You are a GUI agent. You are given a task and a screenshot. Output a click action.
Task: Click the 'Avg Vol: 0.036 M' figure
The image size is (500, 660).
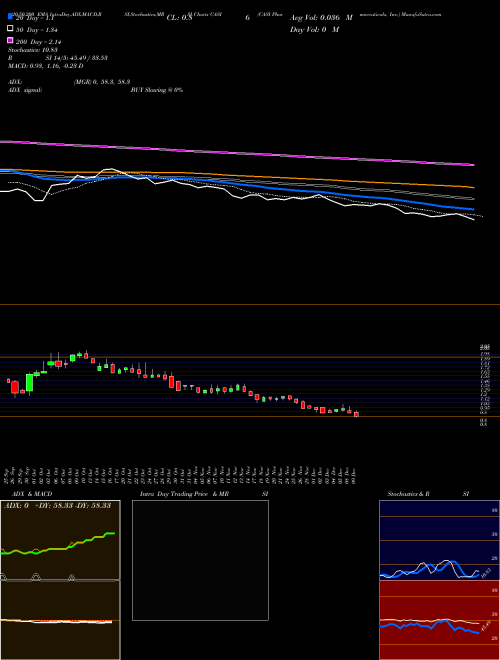click(x=321, y=18)
